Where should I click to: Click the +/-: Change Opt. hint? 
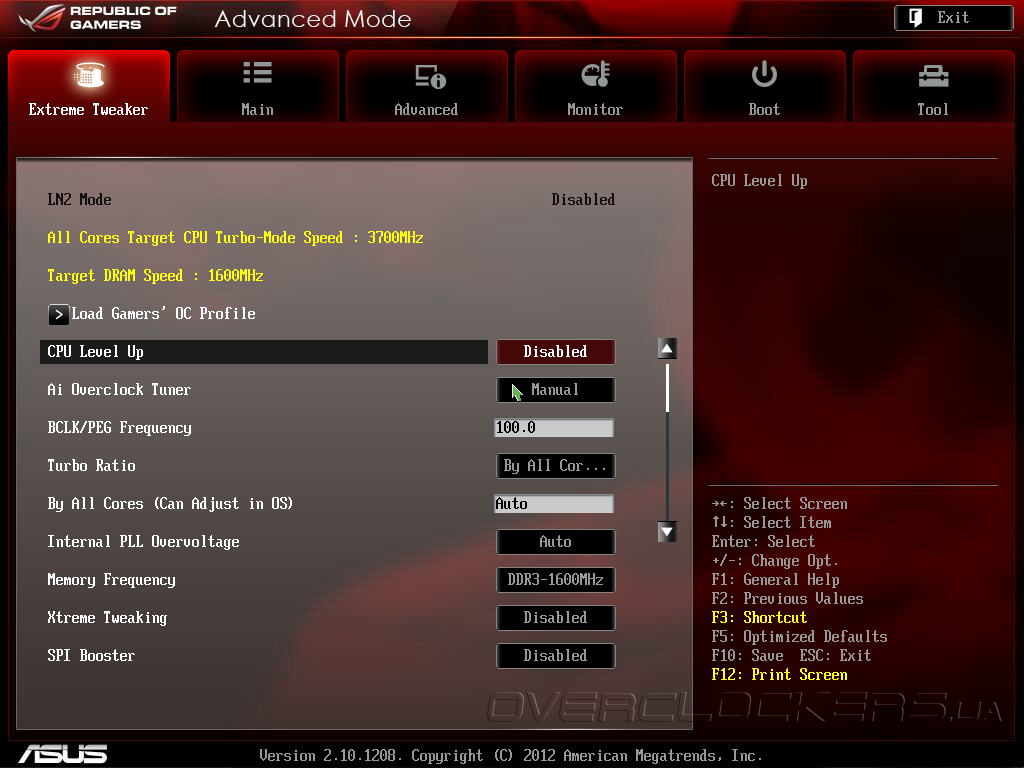(x=775, y=561)
